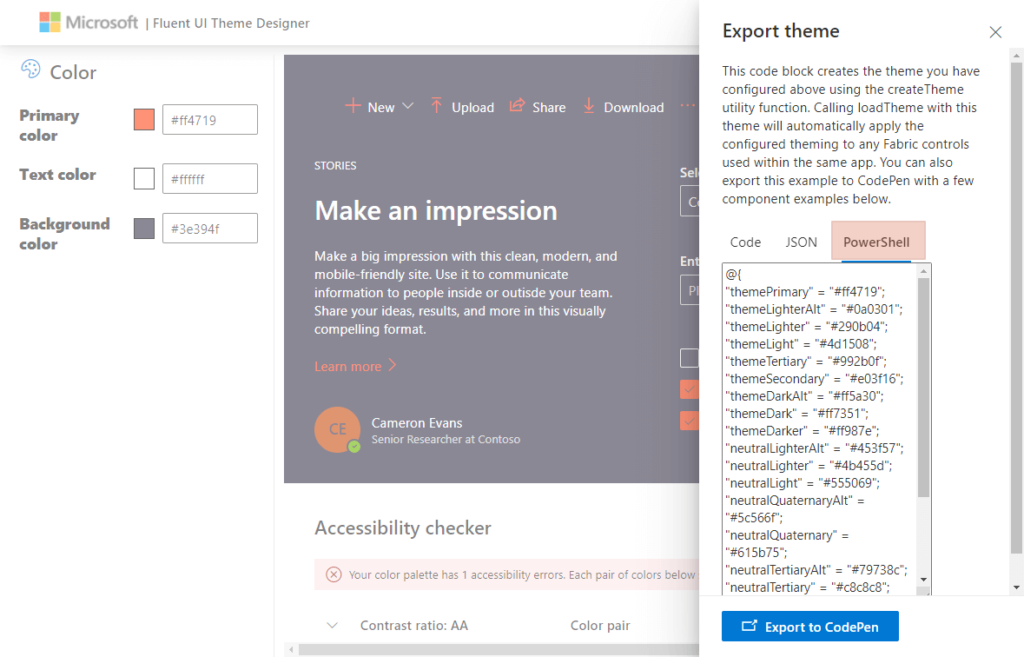Click the Color palette icon

tap(31, 69)
